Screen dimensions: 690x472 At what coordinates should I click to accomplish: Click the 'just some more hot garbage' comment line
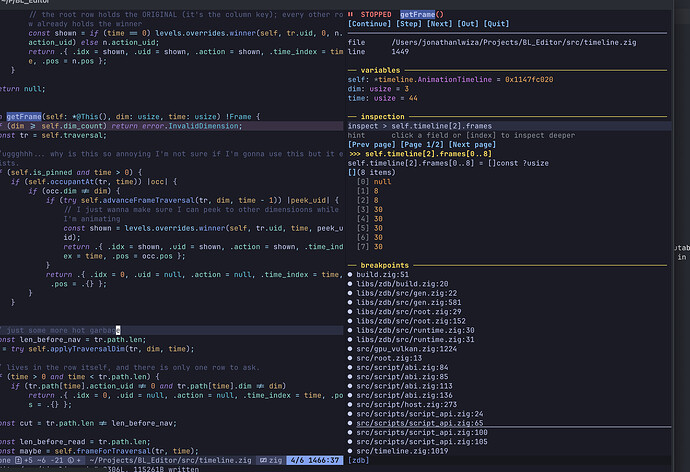172,330
